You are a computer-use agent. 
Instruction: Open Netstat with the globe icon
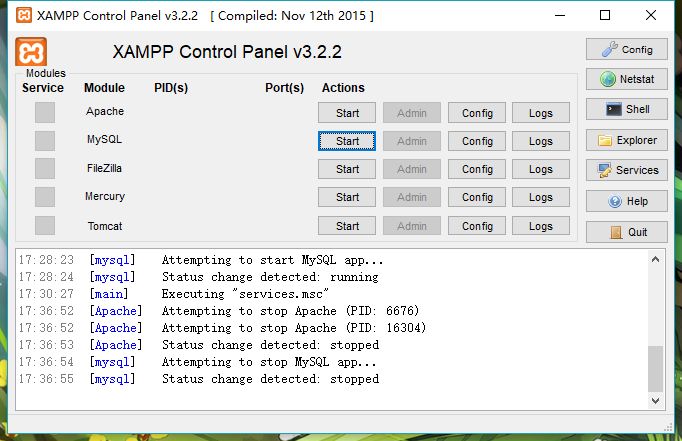pos(626,79)
